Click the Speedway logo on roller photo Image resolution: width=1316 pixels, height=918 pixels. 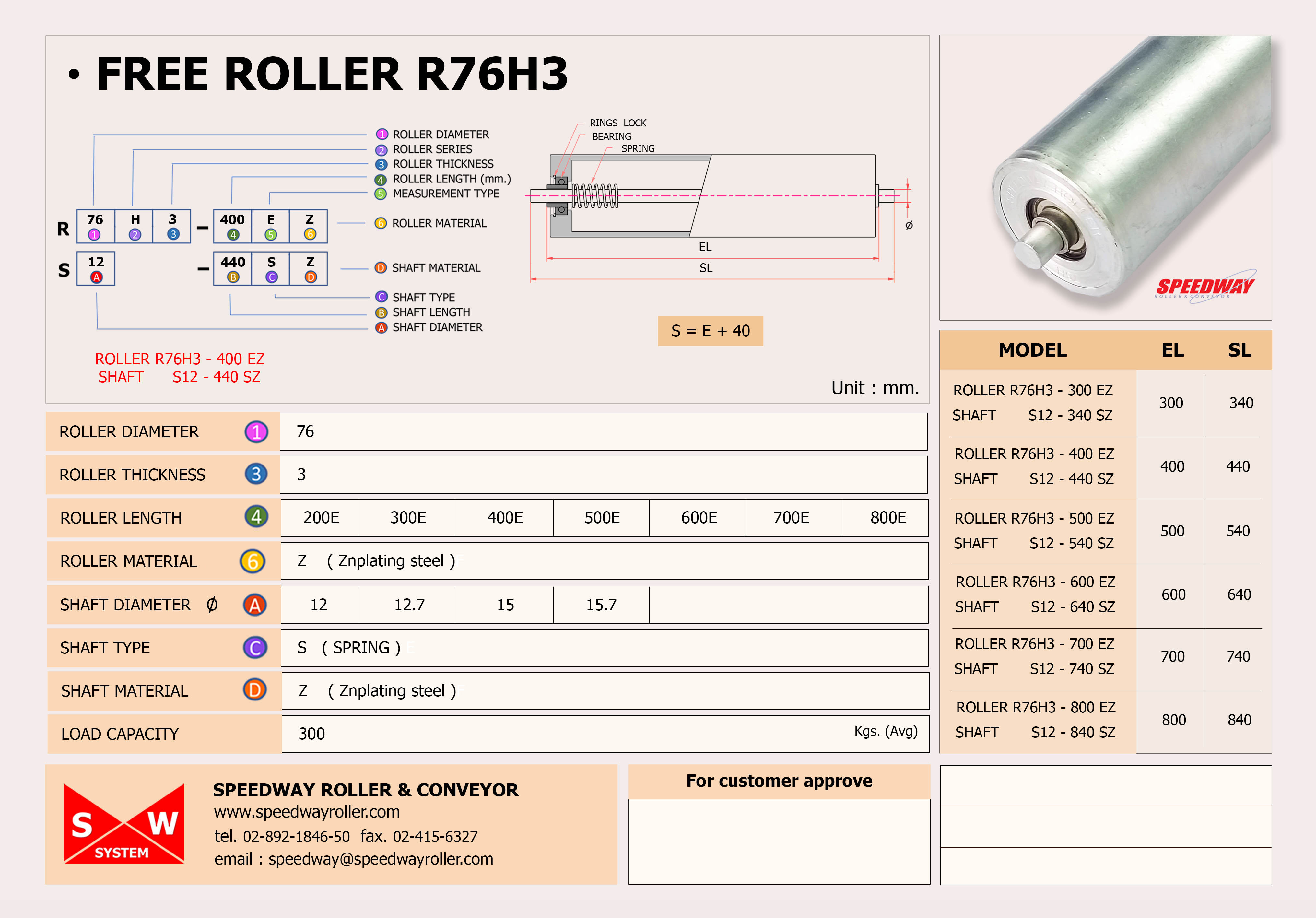click(x=1205, y=287)
